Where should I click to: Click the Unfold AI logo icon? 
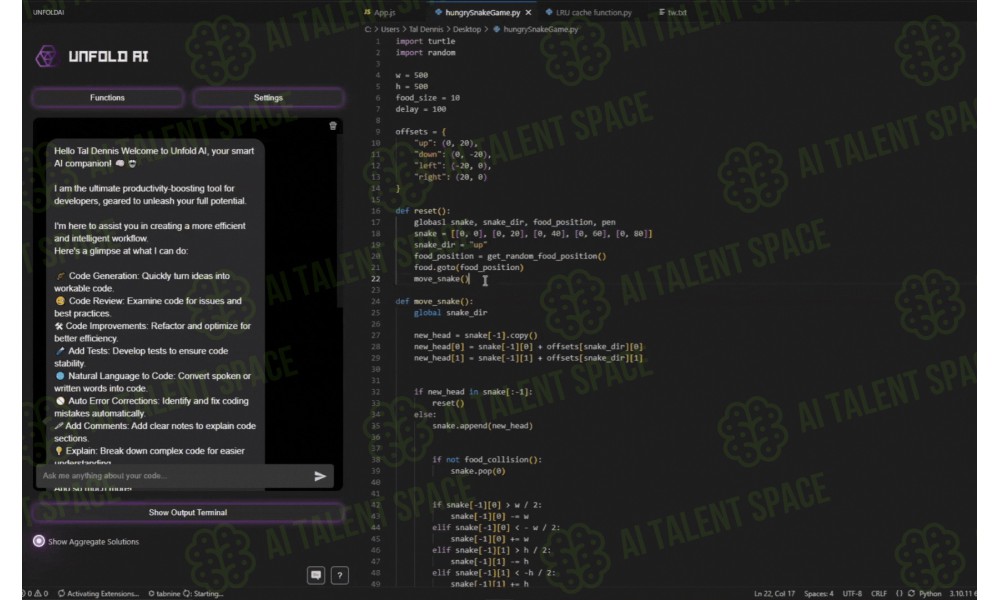[x=46, y=56]
